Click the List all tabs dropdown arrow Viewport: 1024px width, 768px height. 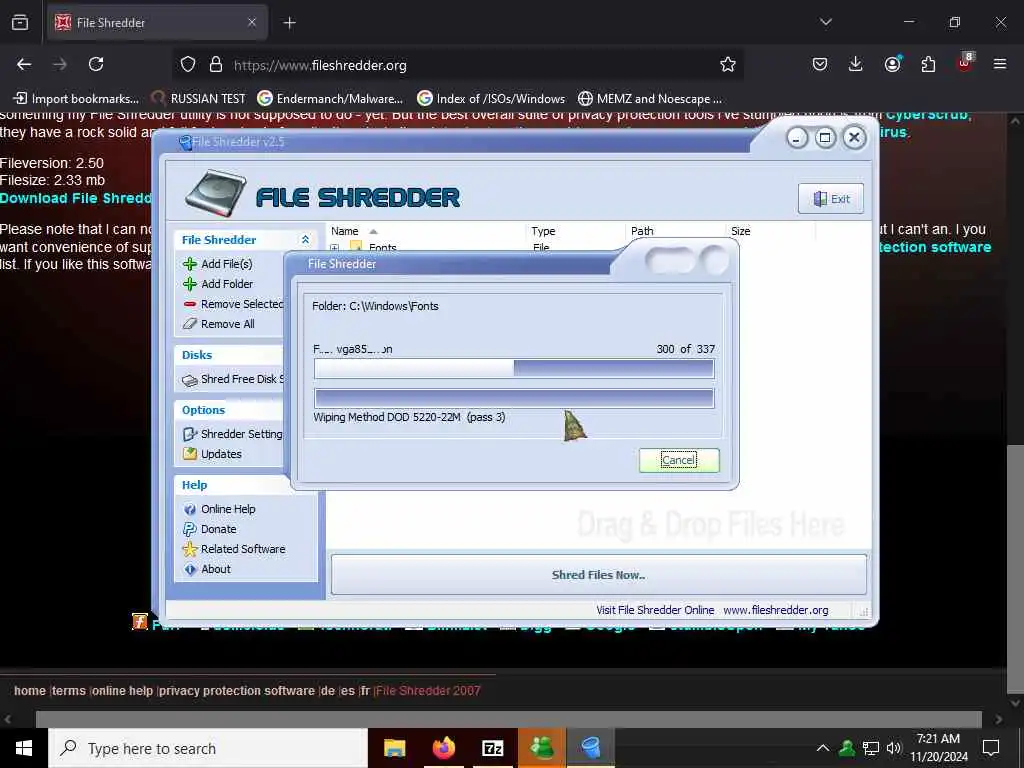[x=825, y=22]
